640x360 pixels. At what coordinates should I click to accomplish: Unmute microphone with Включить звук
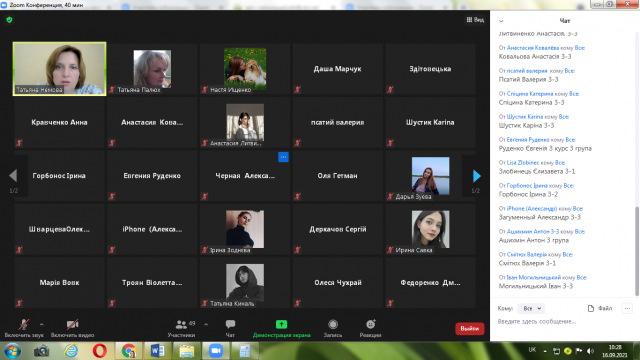(24, 328)
